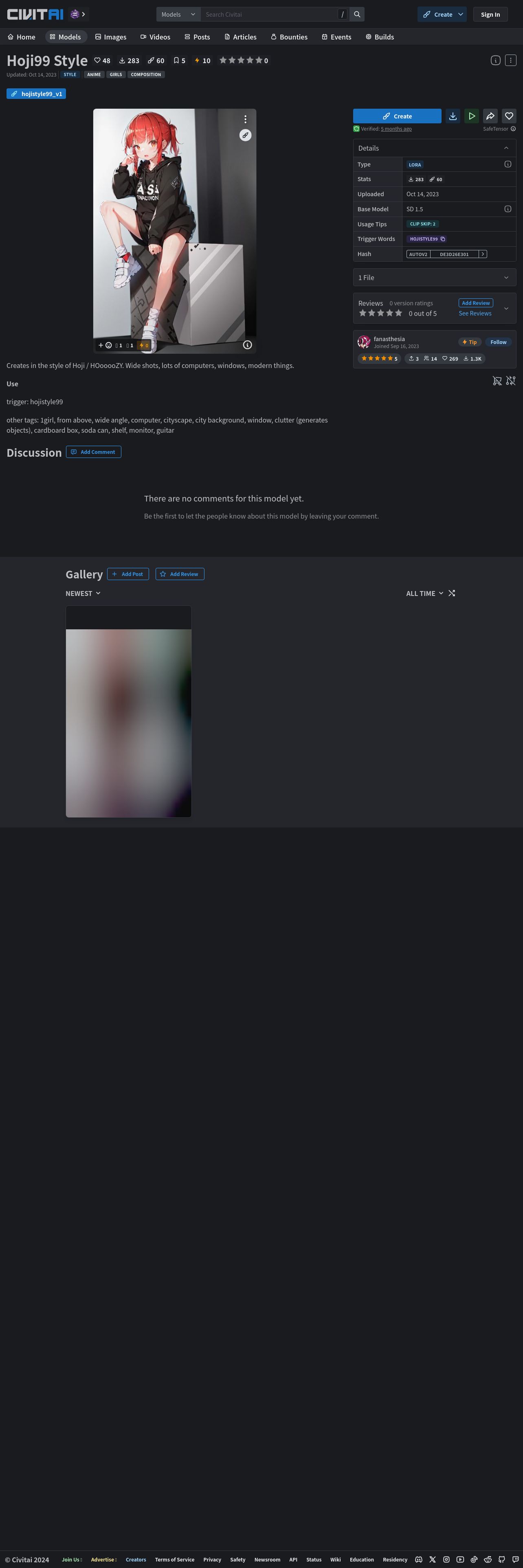Open the ALL TIME period dropdown
Viewport: 523px width, 1568px height.
point(425,593)
